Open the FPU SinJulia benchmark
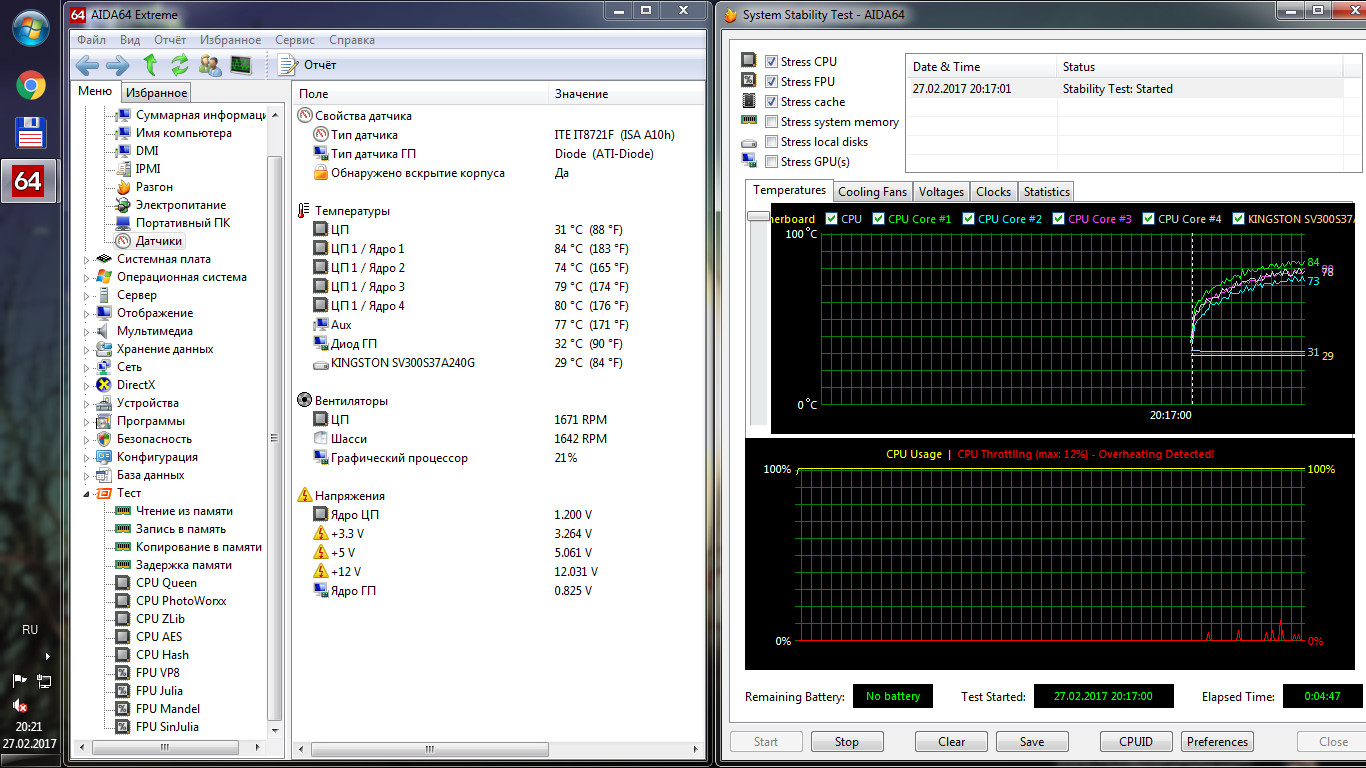 pyautogui.click(x=167, y=727)
